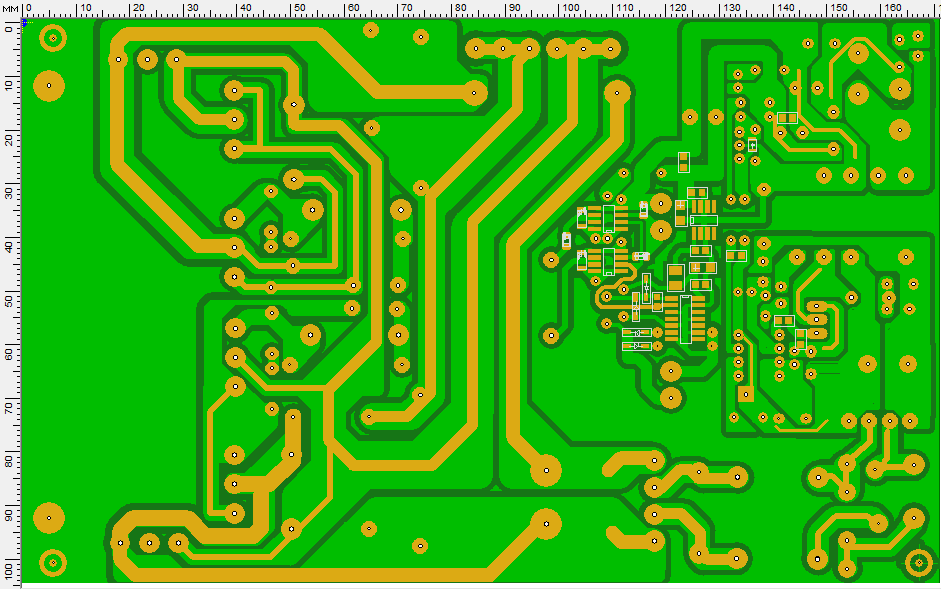Click the 50 mark on horizontal ruler

[297, 9]
